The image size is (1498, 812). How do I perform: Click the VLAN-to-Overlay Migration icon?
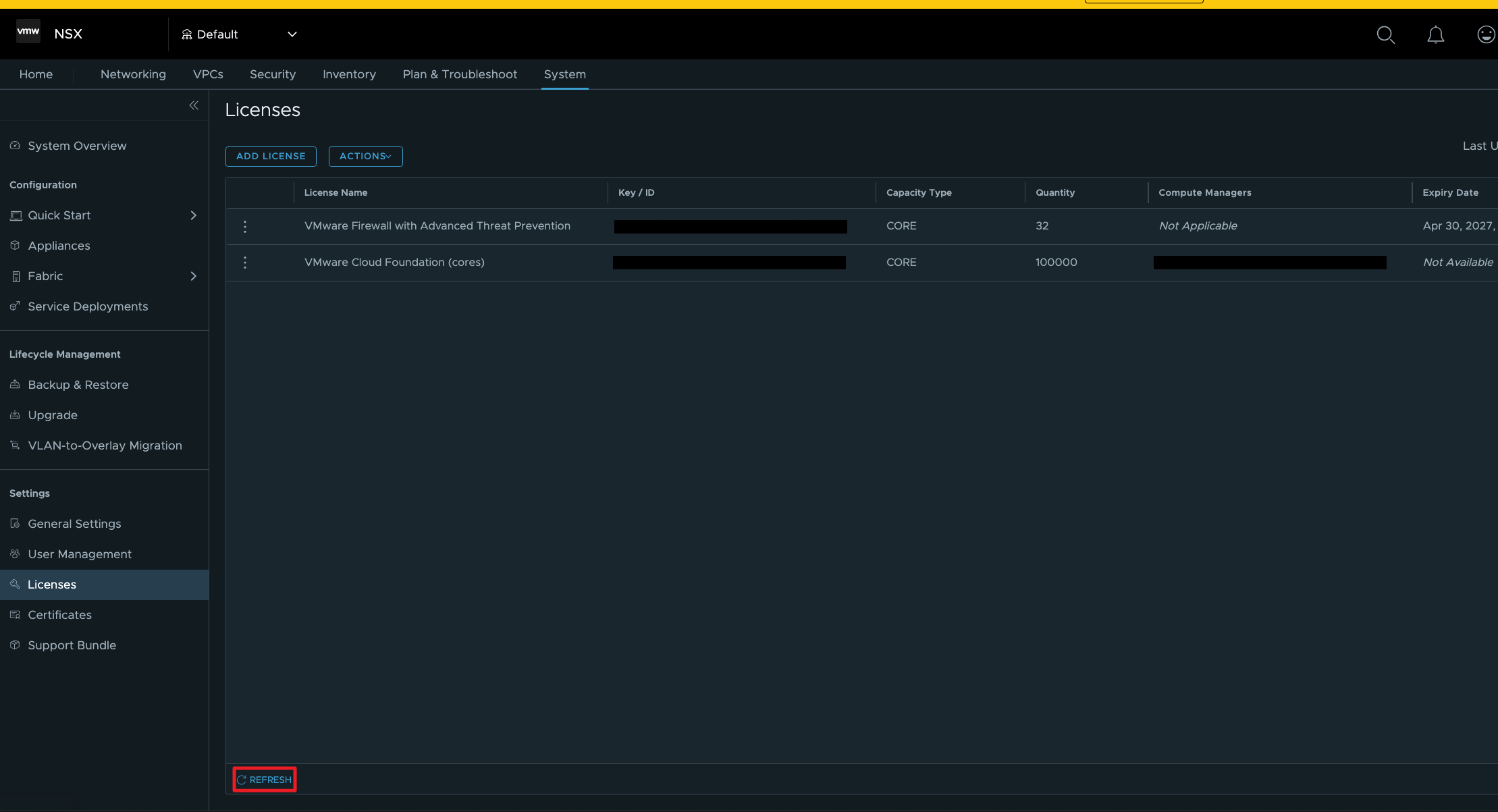pyautogui.click(x=15, y=445)
